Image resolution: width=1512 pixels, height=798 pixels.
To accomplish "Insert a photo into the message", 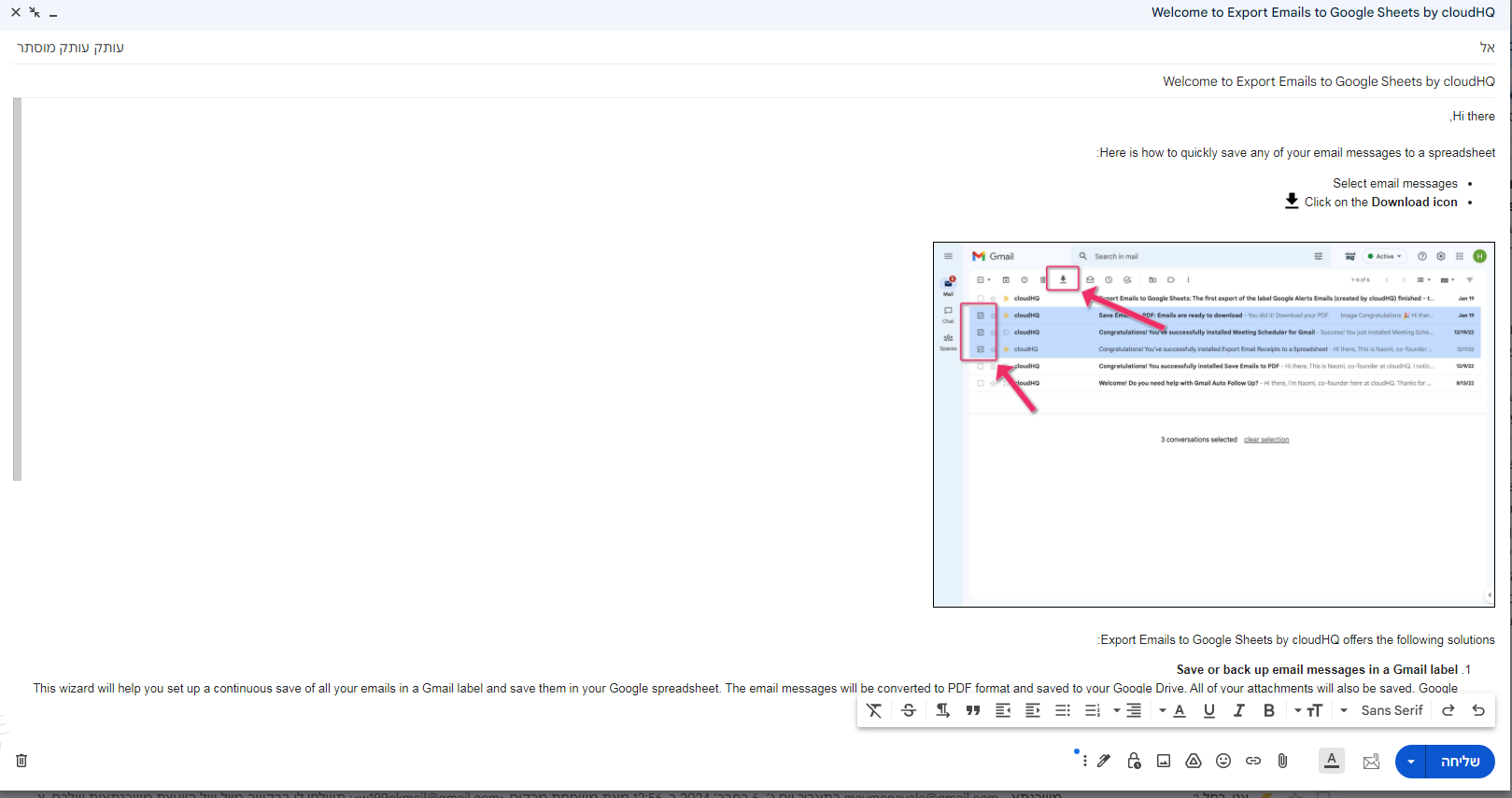I will point(1164,762).
